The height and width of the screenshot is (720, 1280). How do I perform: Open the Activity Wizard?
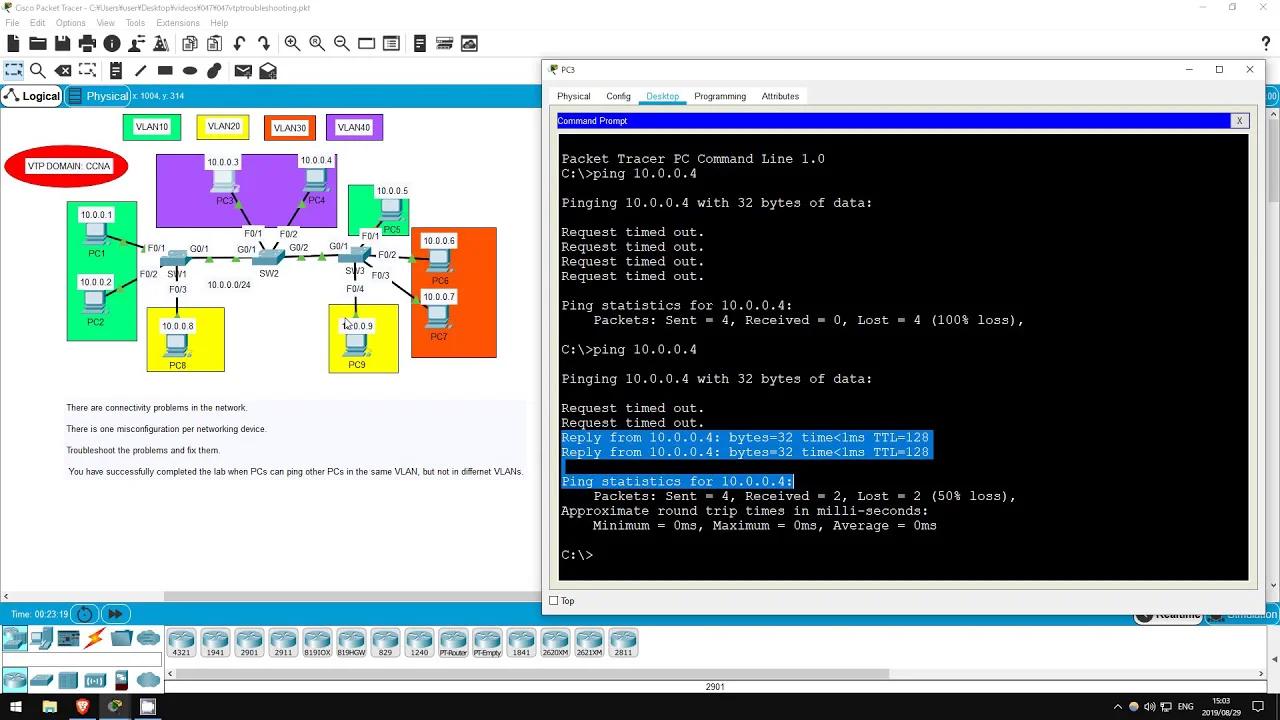coord(161,43)
